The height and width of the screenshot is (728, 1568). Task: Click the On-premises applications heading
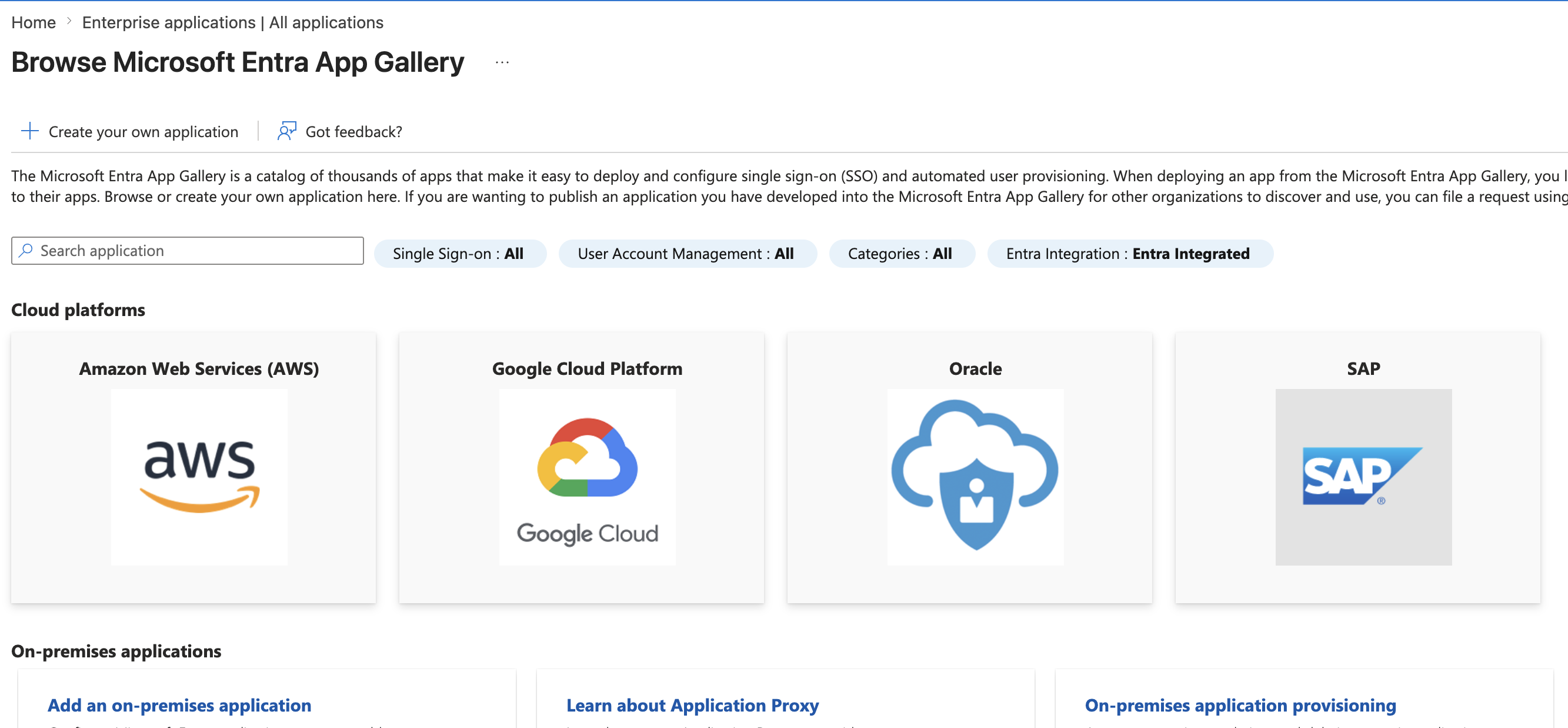click(x=116, y=651)
